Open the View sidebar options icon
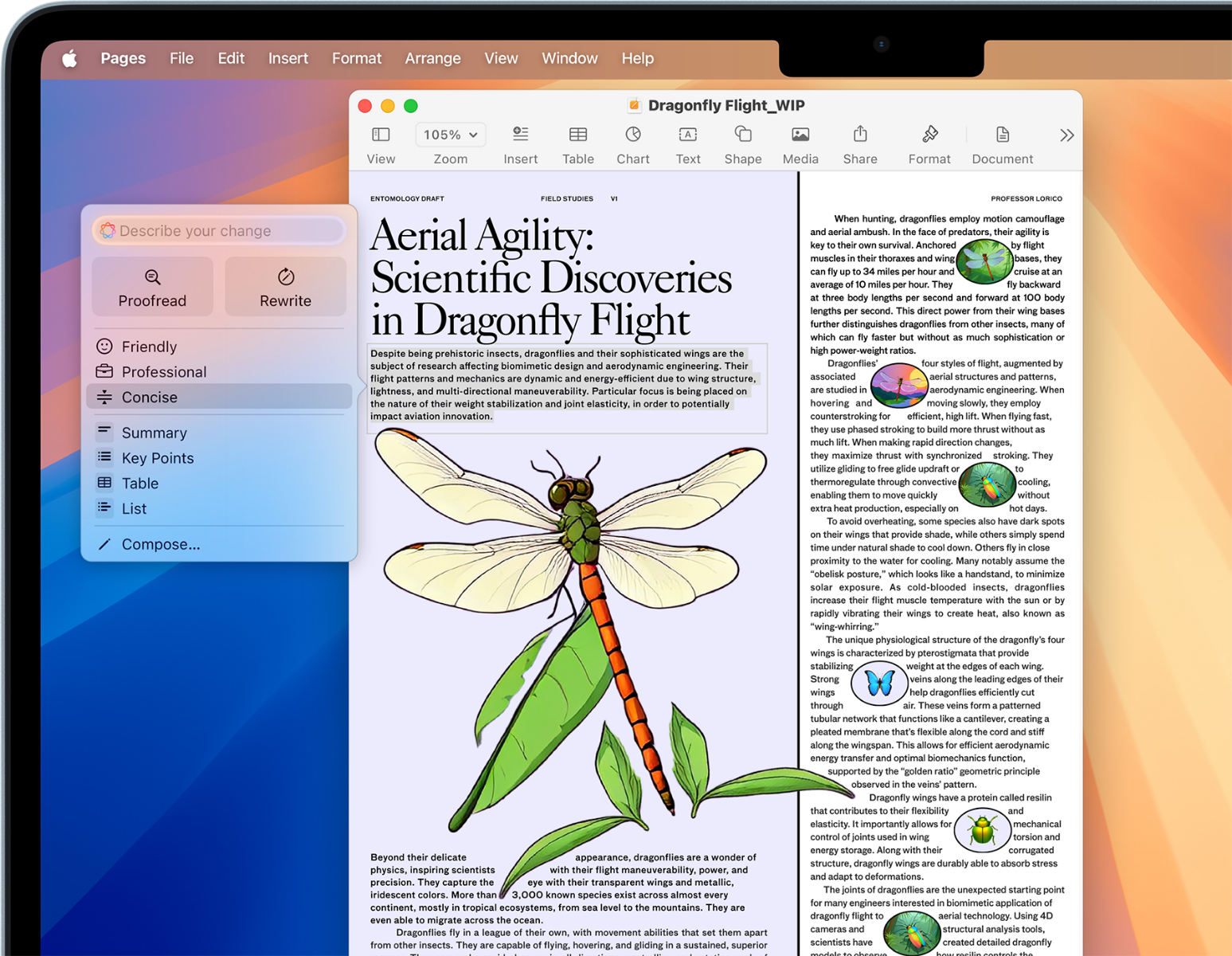1232x956 pixels. tap(381, 135)
